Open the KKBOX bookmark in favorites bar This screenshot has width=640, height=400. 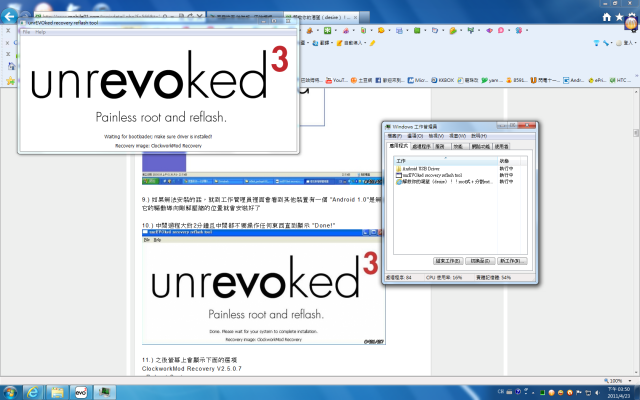(x=443, y=80)
